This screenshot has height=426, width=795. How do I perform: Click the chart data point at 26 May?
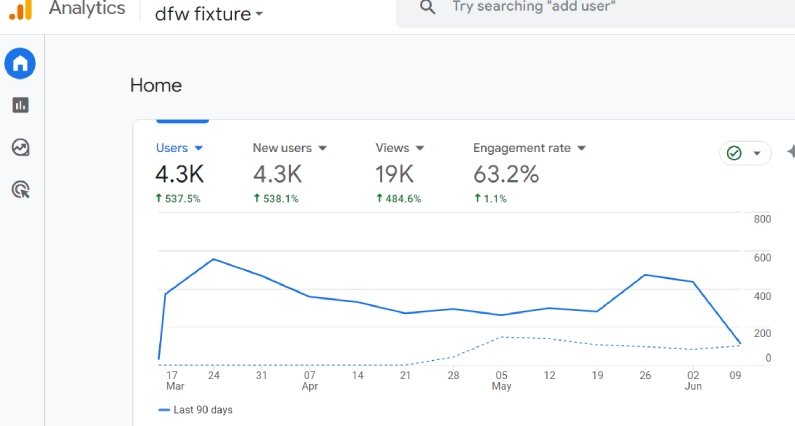coord(645,275)
